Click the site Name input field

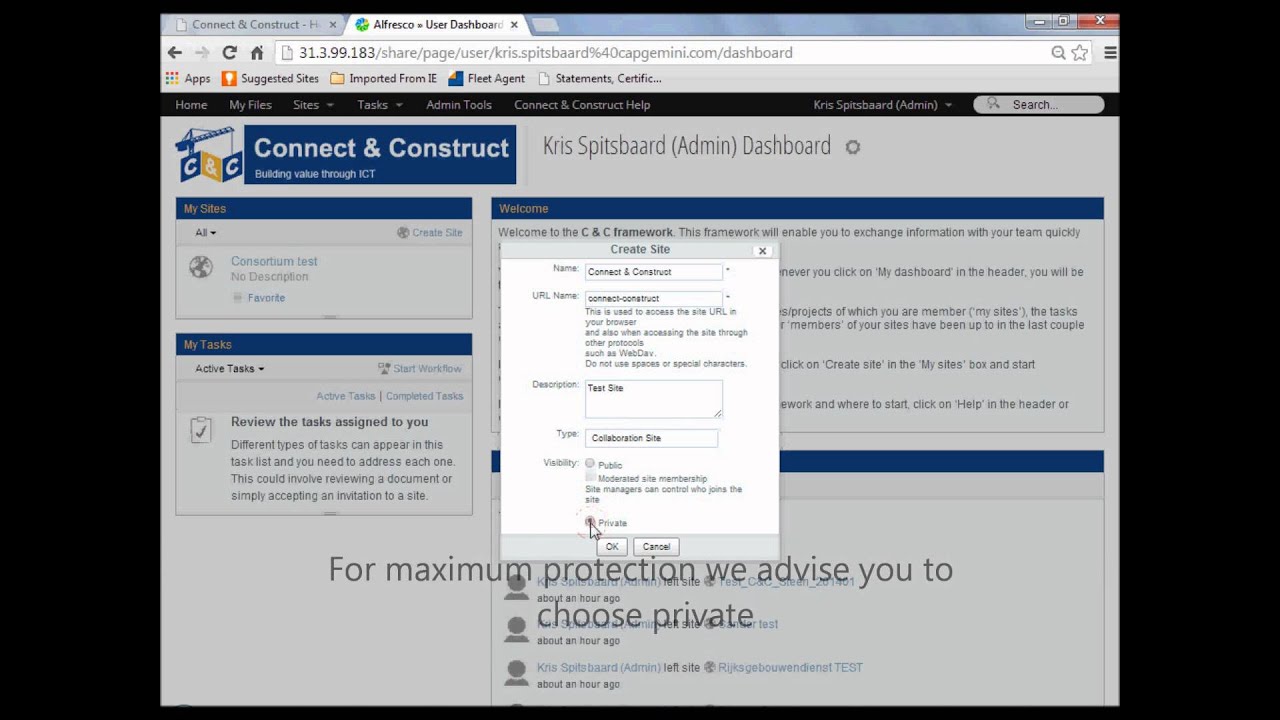point(653,272)
